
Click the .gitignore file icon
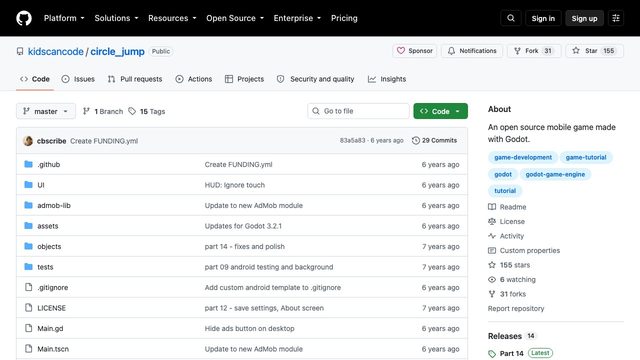click(28, 287)
